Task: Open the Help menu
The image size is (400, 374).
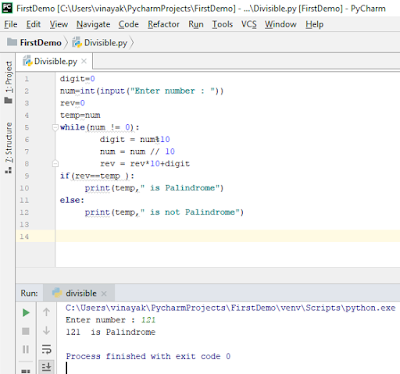Action: [314, 24]
